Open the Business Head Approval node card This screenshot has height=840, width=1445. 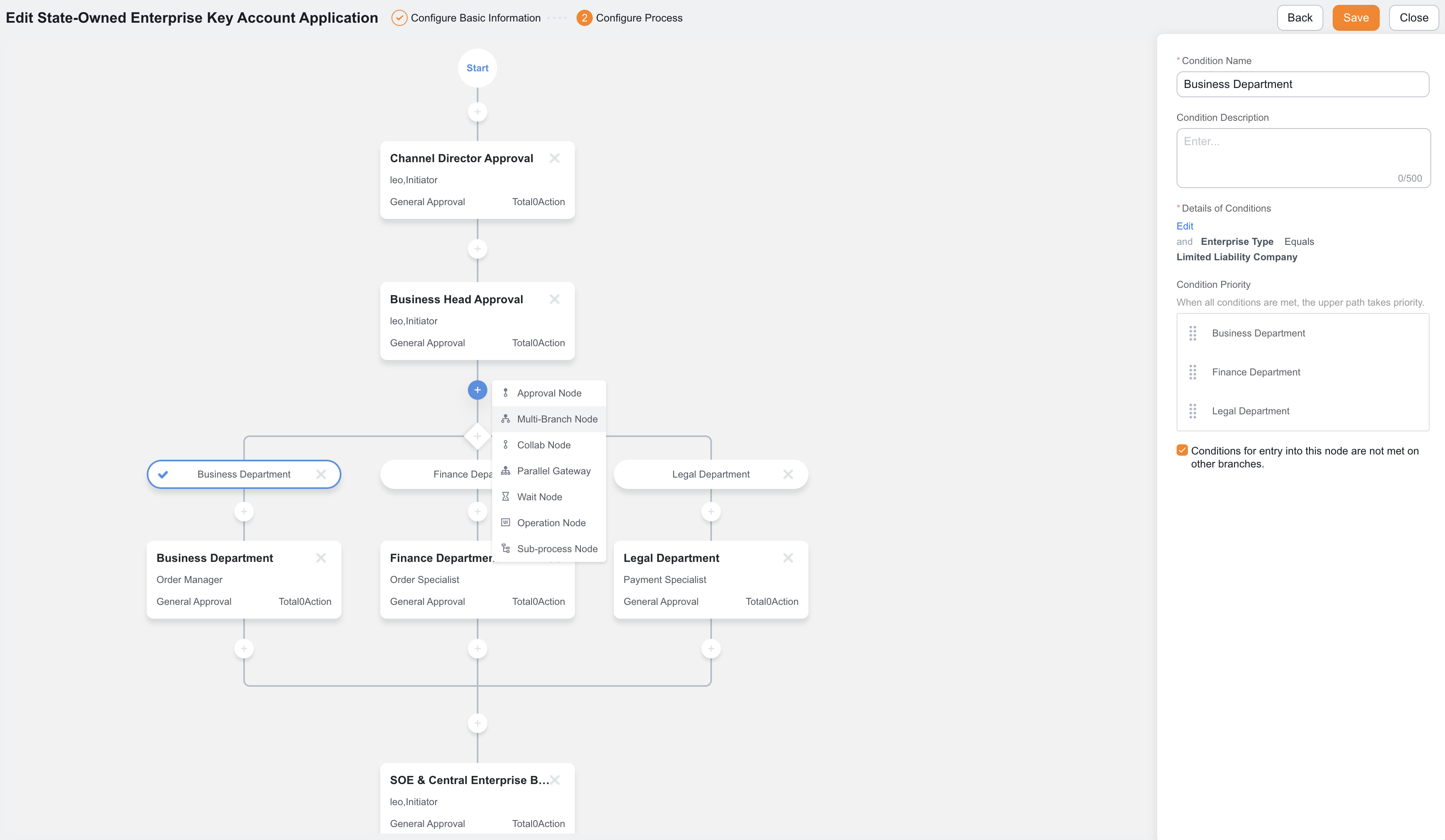click(477, 321)
